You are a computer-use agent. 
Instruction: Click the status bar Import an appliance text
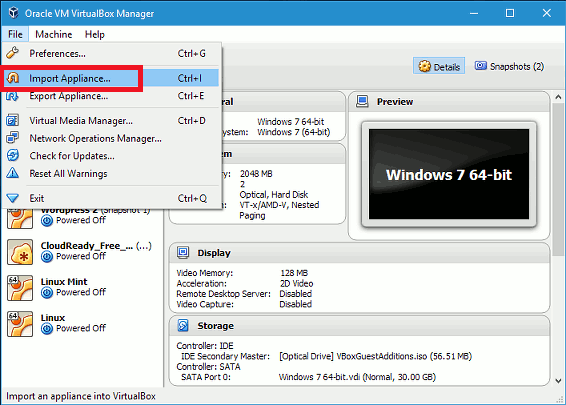81,396
